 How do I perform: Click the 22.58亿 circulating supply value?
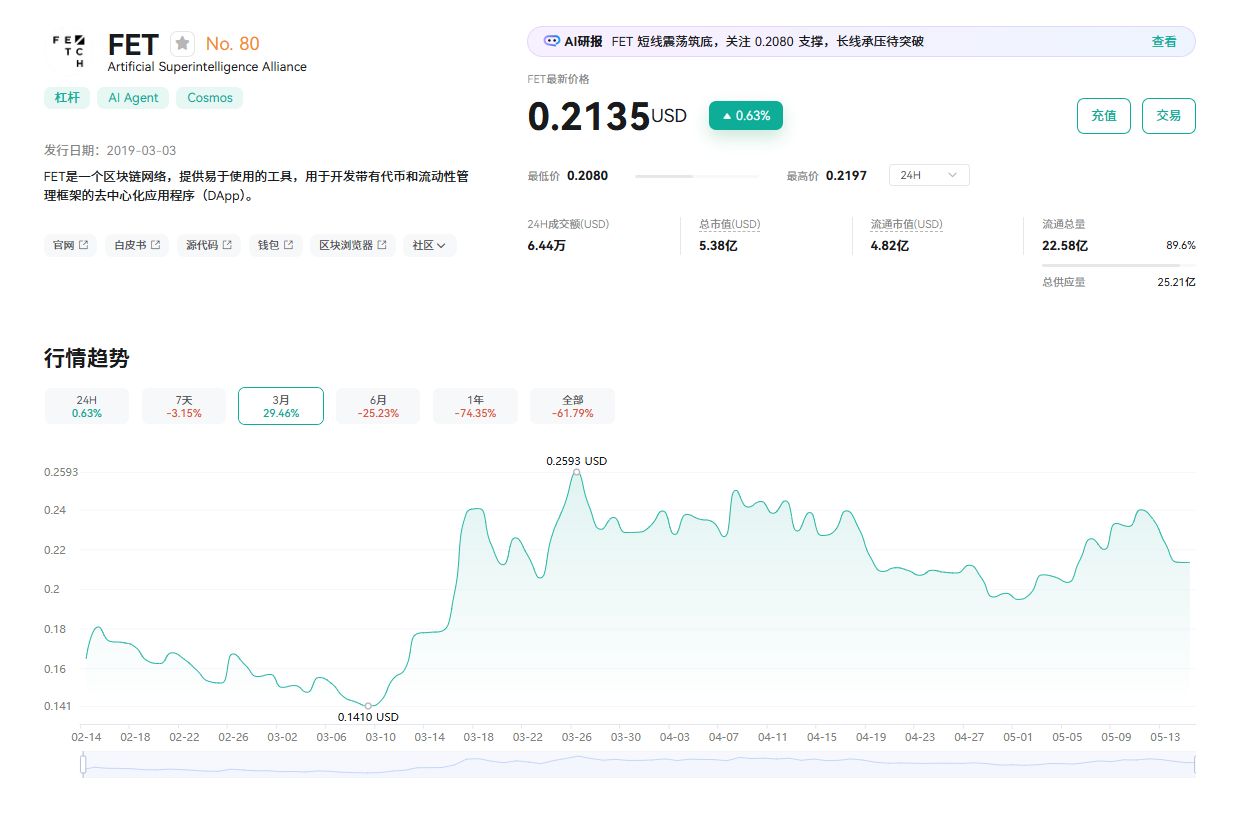pos(1065,245)
